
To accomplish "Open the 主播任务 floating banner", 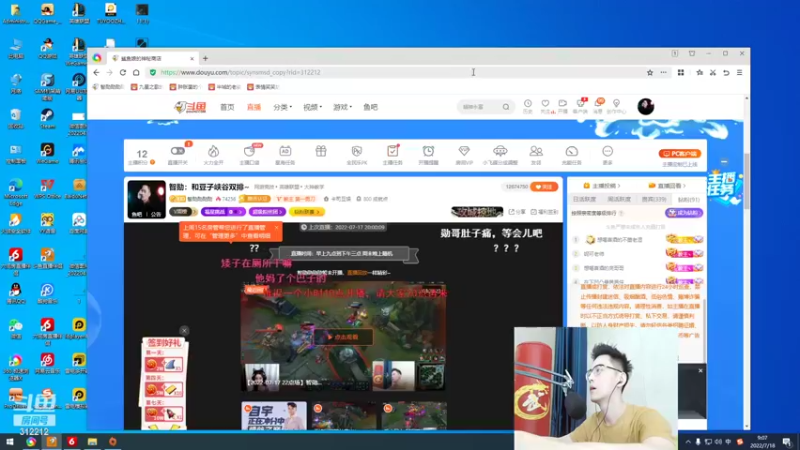I will 723,187.
